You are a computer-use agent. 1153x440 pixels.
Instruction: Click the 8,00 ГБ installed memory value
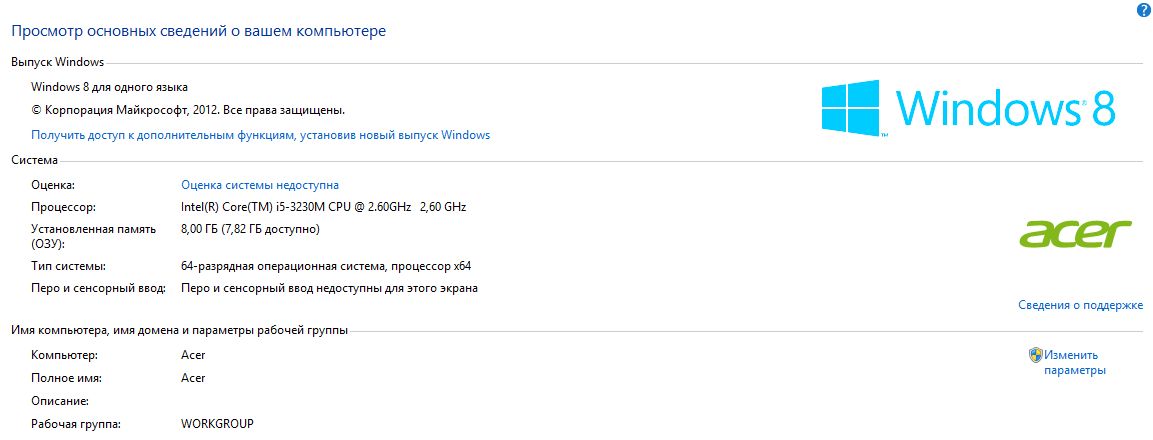[x=250, y=230]
